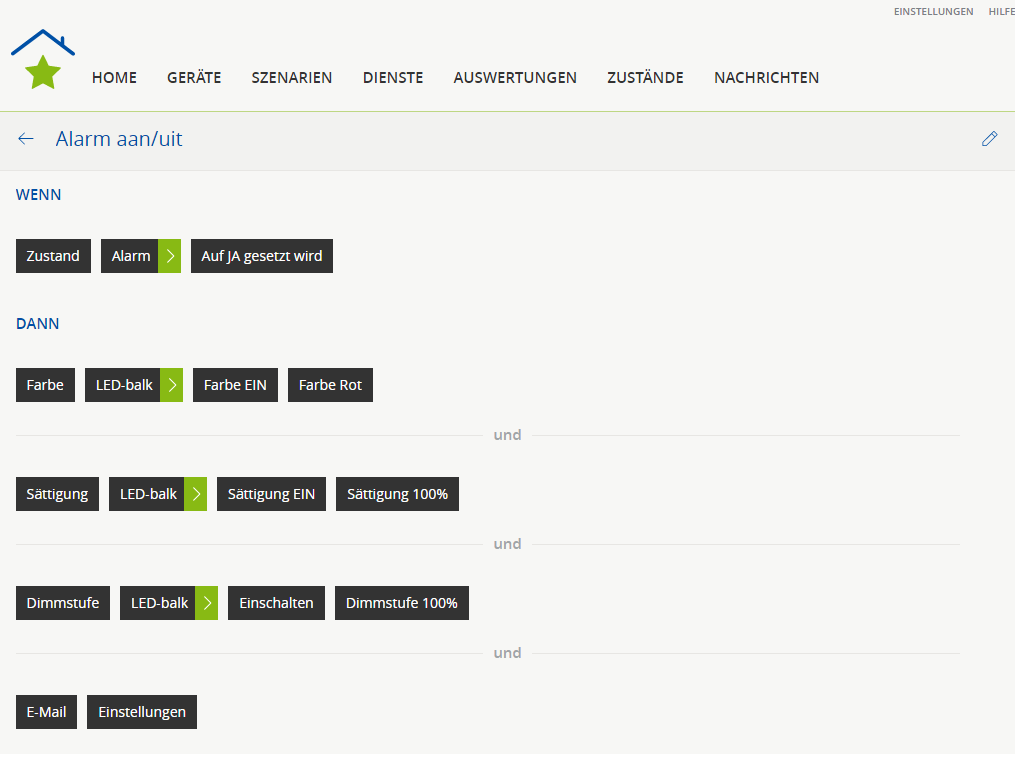1015x767 pixels.
Task: Open the Szenarien menu
Action: click(292, 78)
